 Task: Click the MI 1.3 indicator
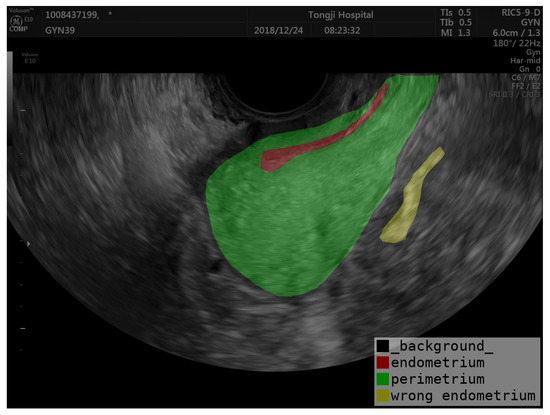coord(455,33)
